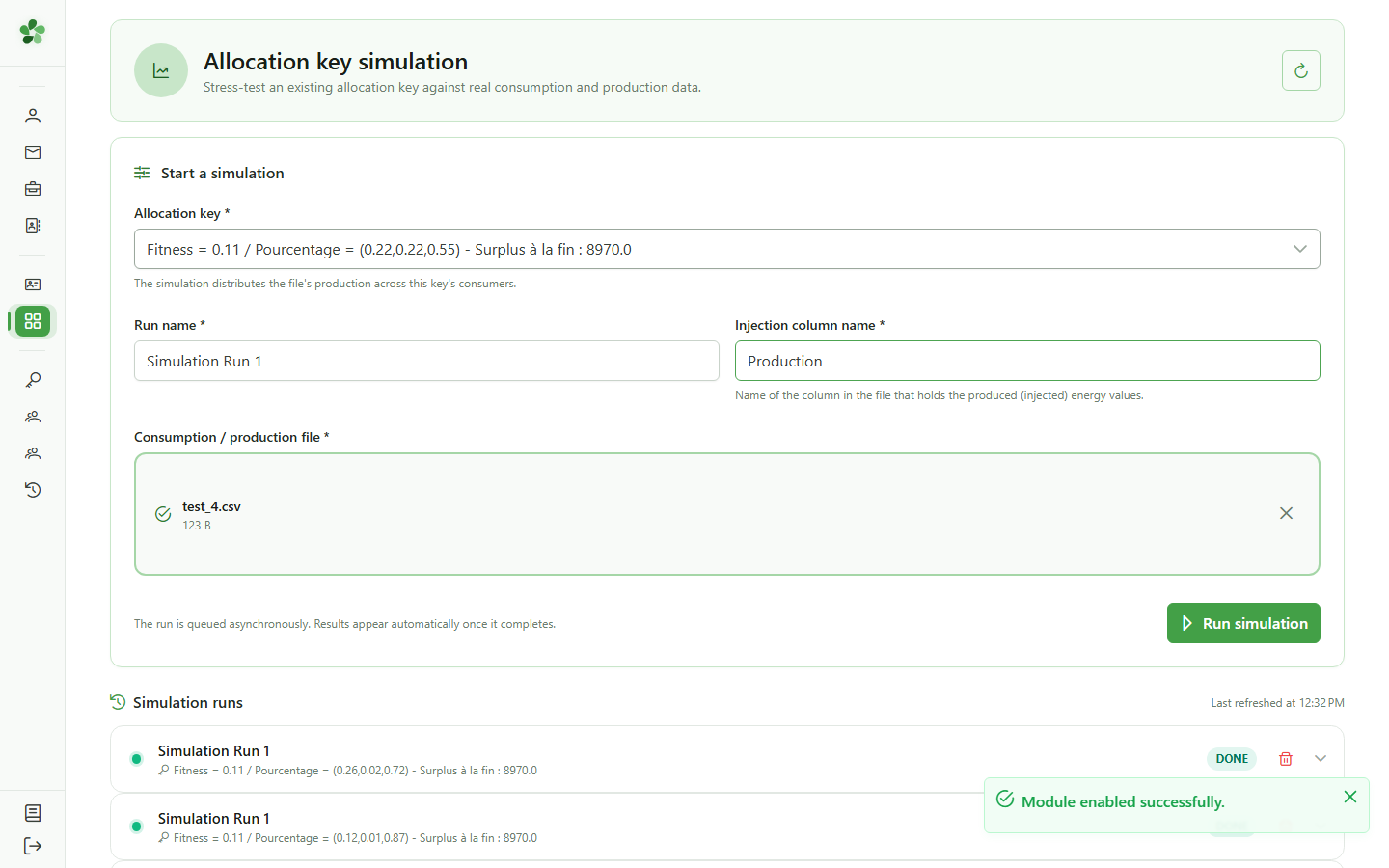Click the green clover app logo
The width and height of the screenshot is (1389, 868).
pyautogui.click(x=33, y=32)
